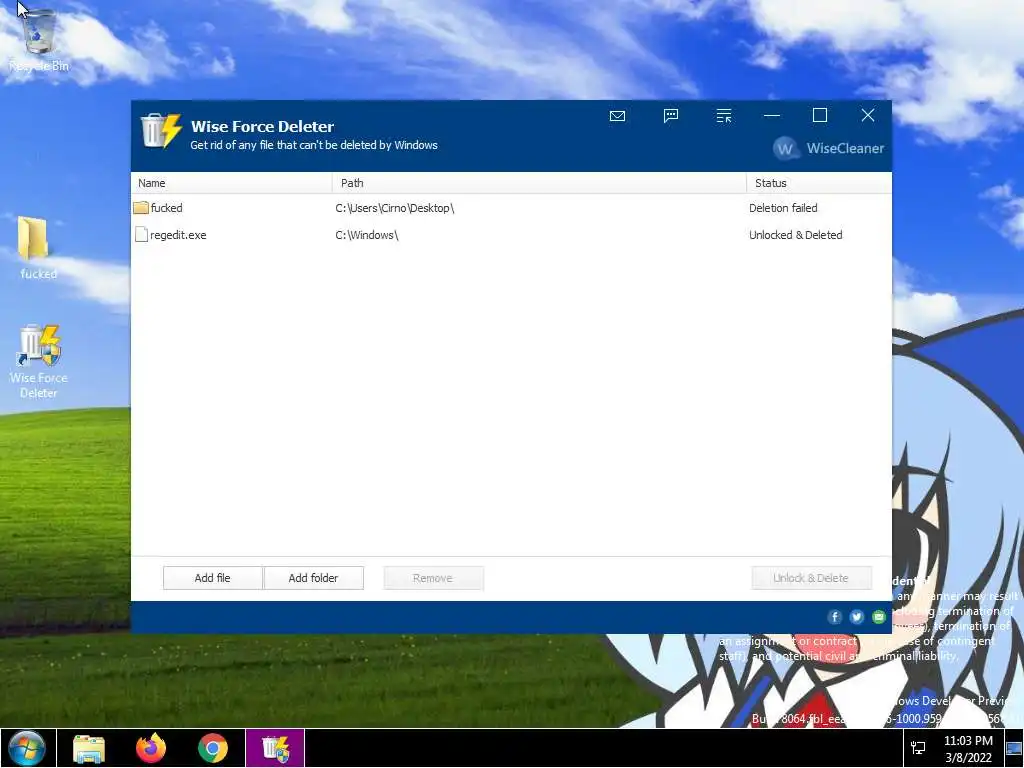Click Wise Force Deleter taskbar button
The width and height of the screenshot is (1024, 768).
pos(275,748)
